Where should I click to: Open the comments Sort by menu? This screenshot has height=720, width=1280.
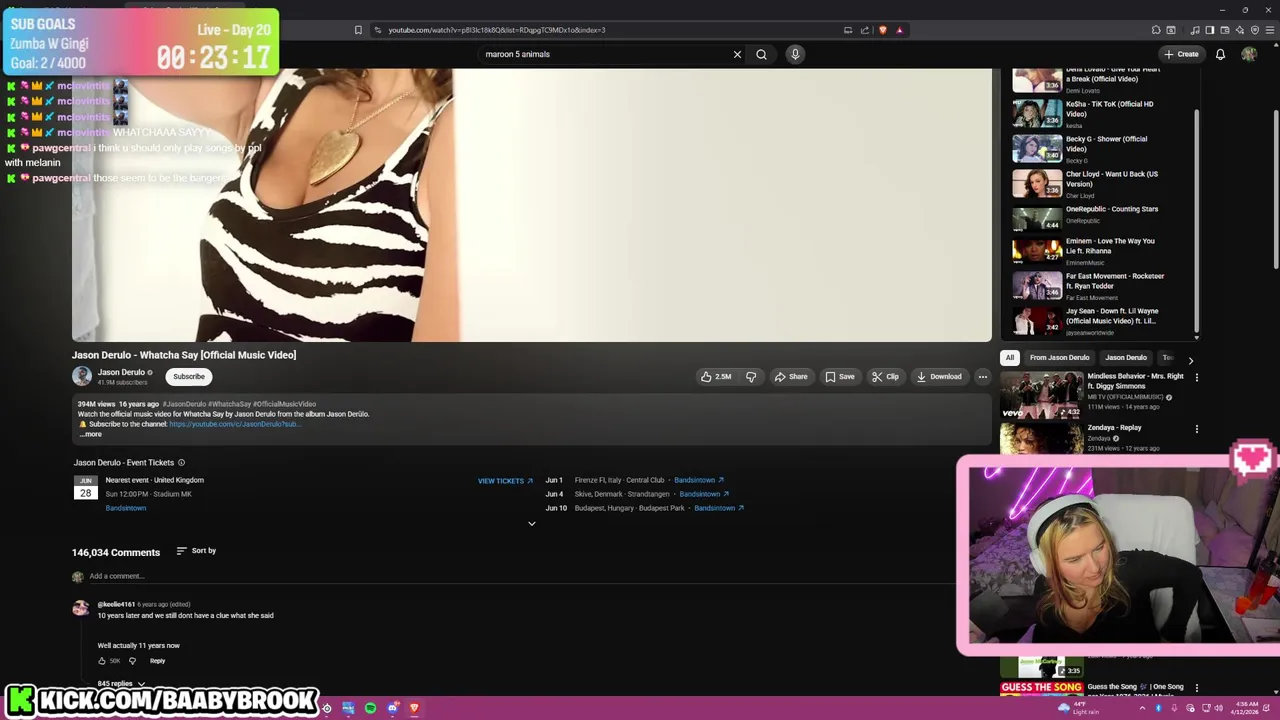tap(196, 551)
